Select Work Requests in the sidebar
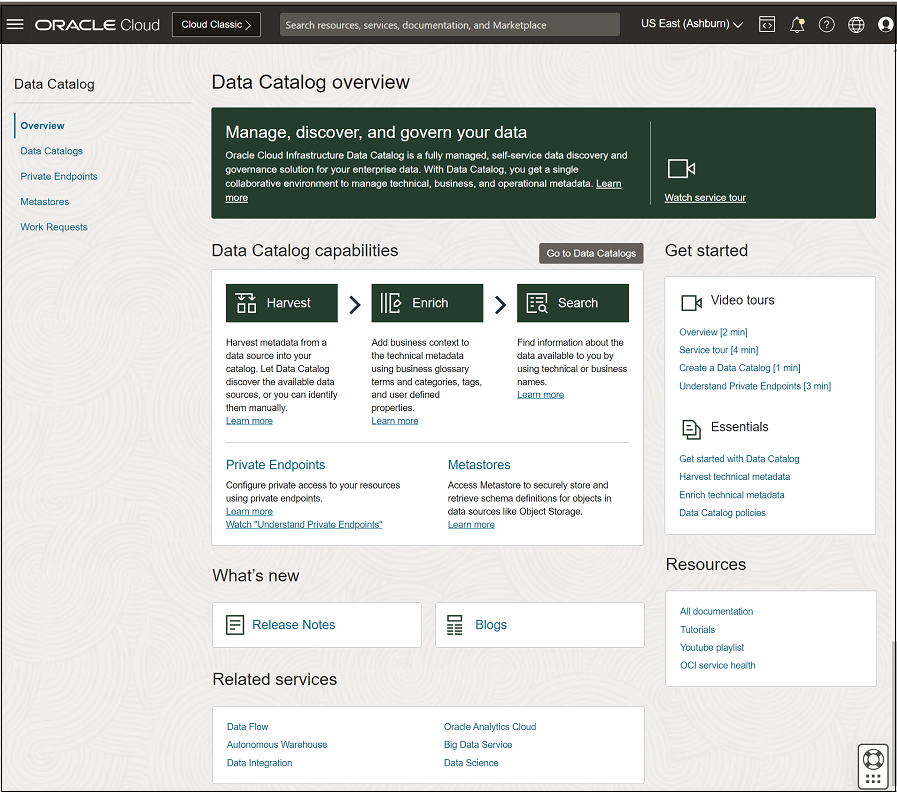Screen dimensions: 897x792 click(55, 227)
